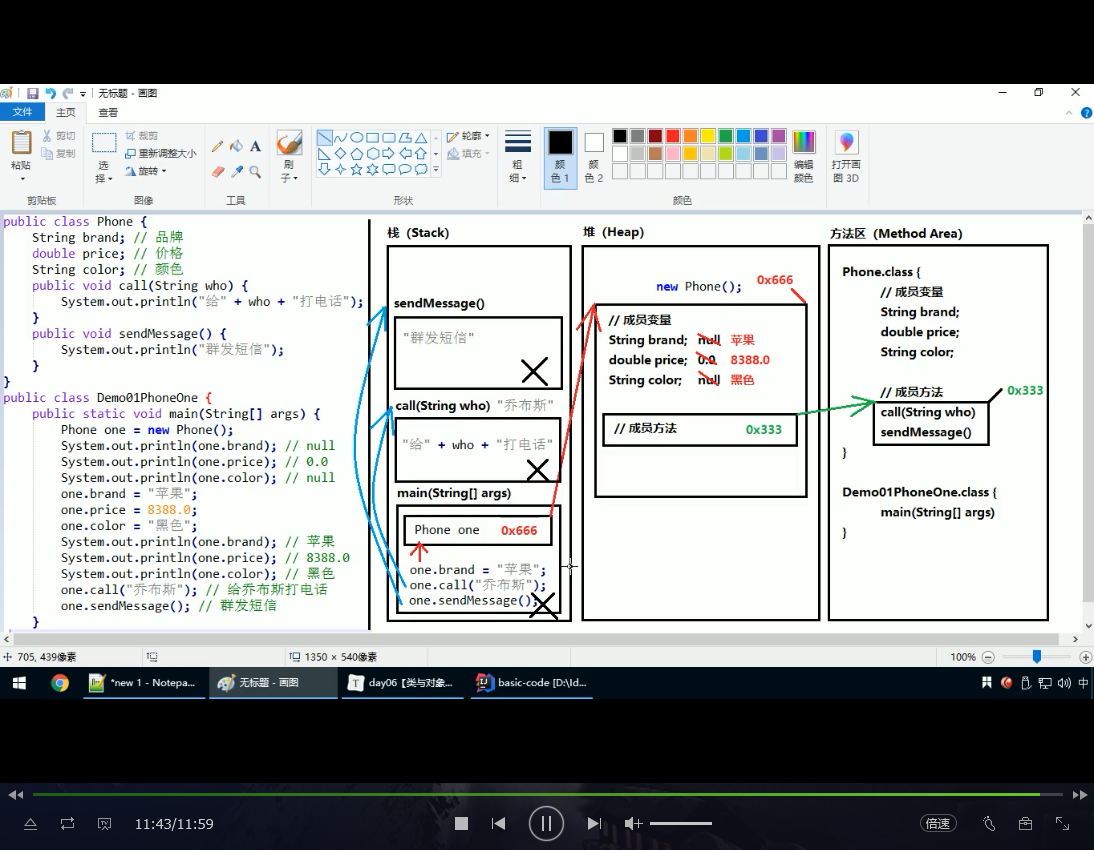Viewport: 1094px width, 850px height.
Task: Pick the Fill with color bucket tool
Action: coord(237,146)
